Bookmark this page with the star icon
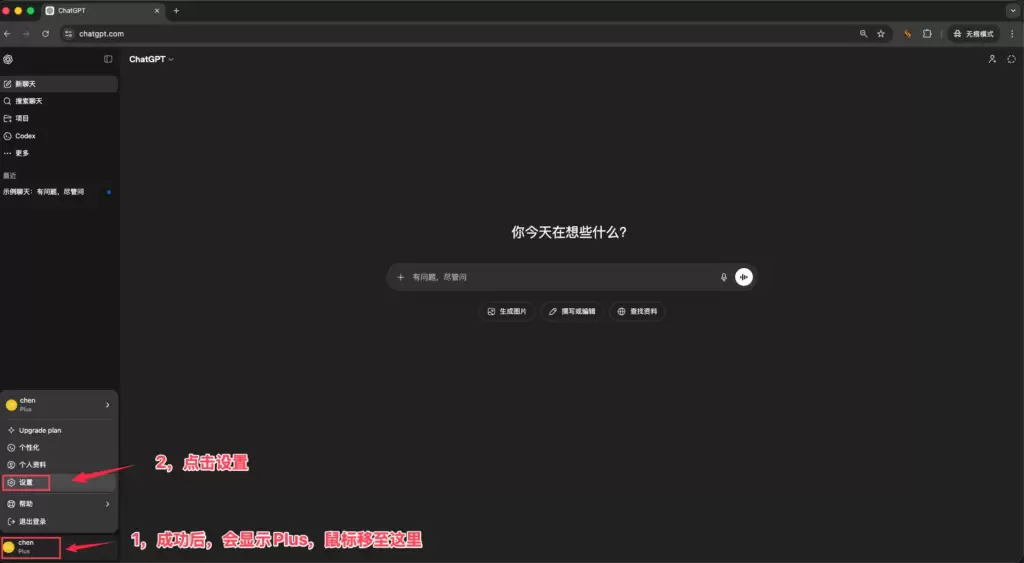 pos(881,33)
